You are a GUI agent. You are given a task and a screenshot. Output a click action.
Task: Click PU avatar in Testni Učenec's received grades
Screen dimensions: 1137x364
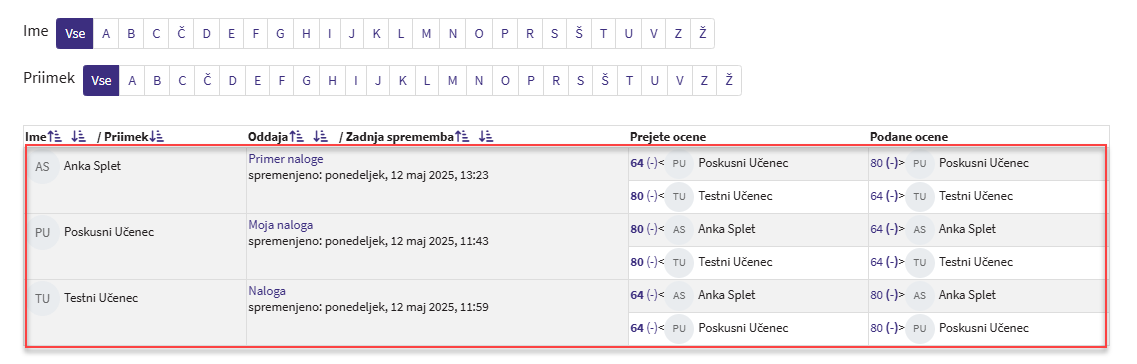coord(679,328)
